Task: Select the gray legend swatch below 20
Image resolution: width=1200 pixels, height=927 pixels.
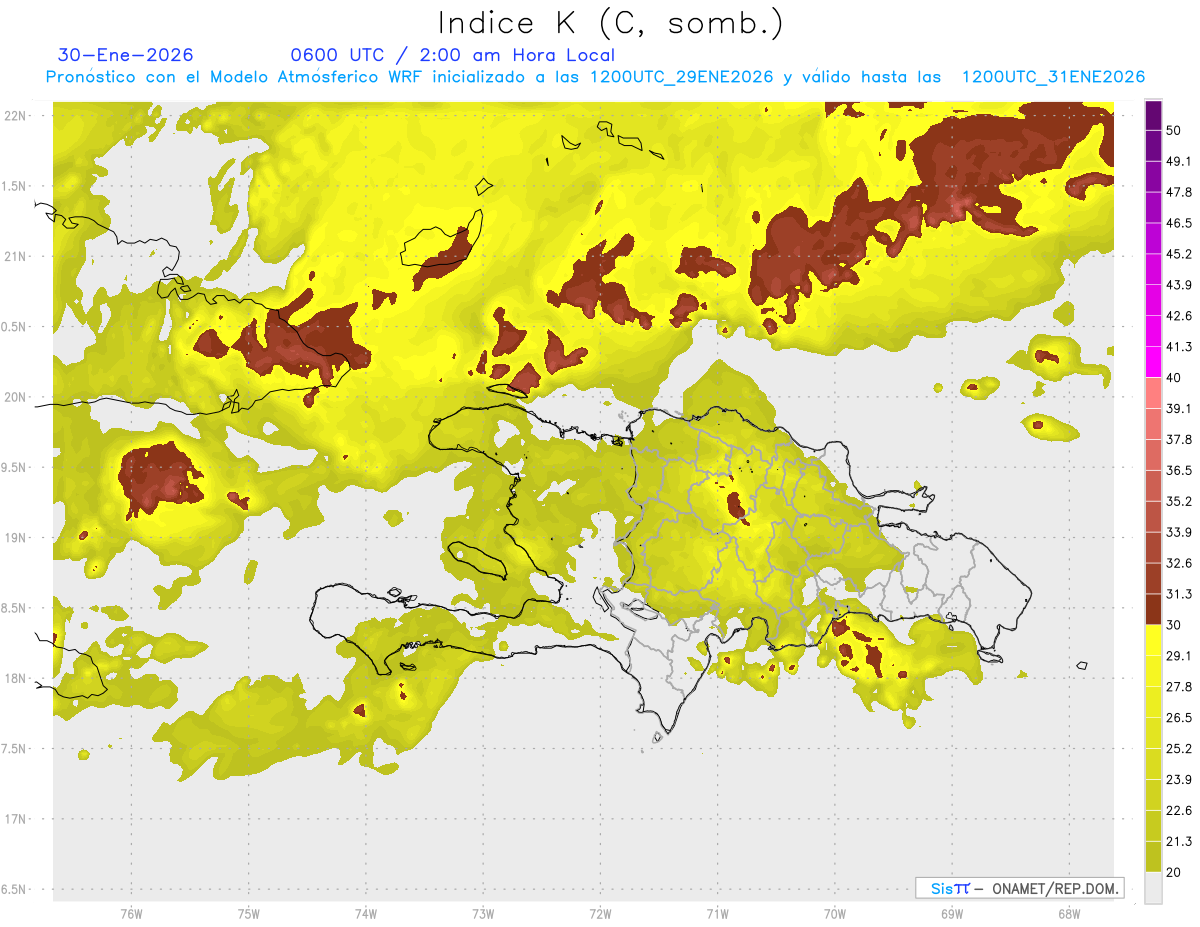Action: (x=1153, y=888)
